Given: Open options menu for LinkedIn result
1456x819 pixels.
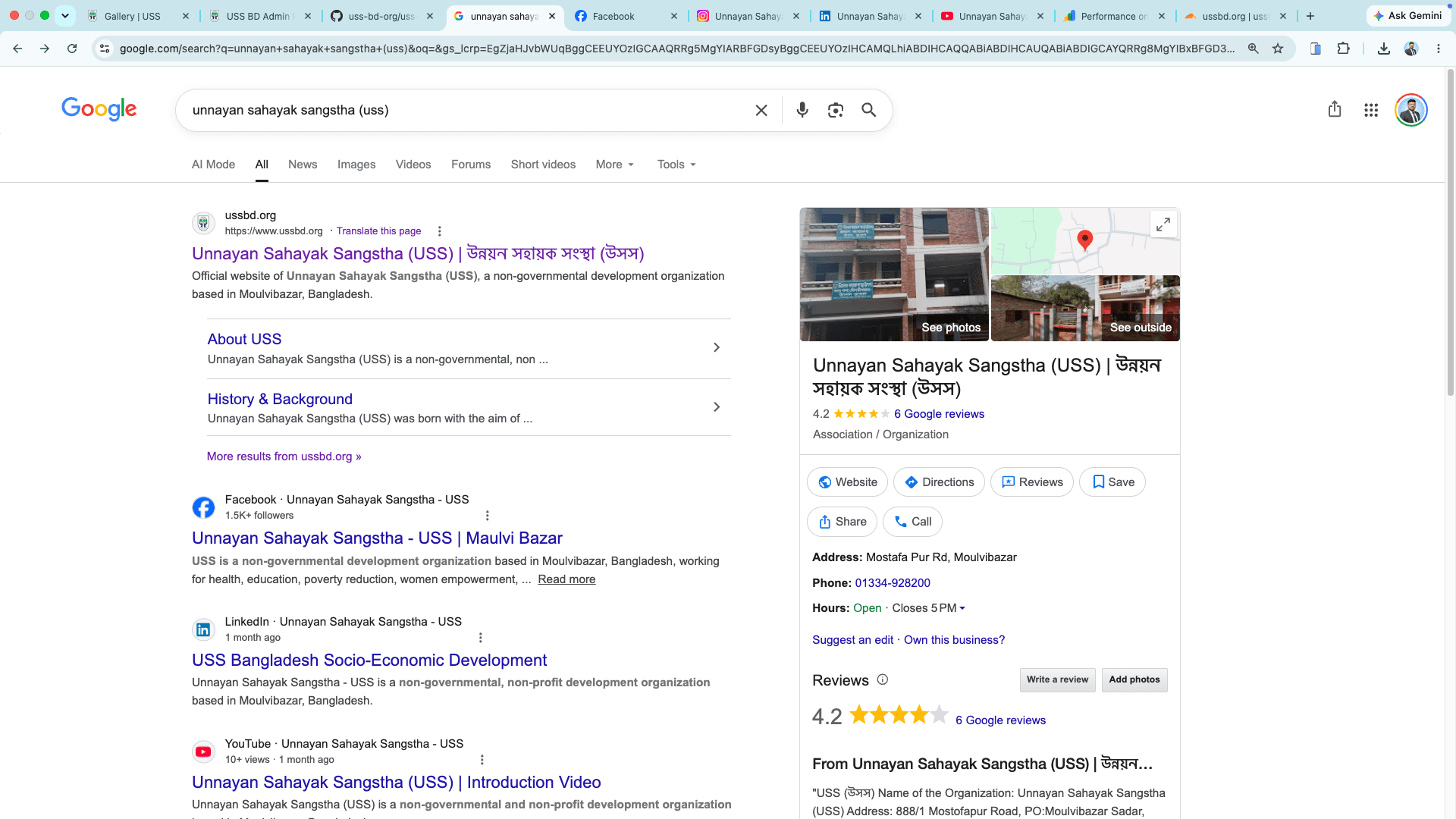Looking at the screenshot, I should click(x=481, y=638).
